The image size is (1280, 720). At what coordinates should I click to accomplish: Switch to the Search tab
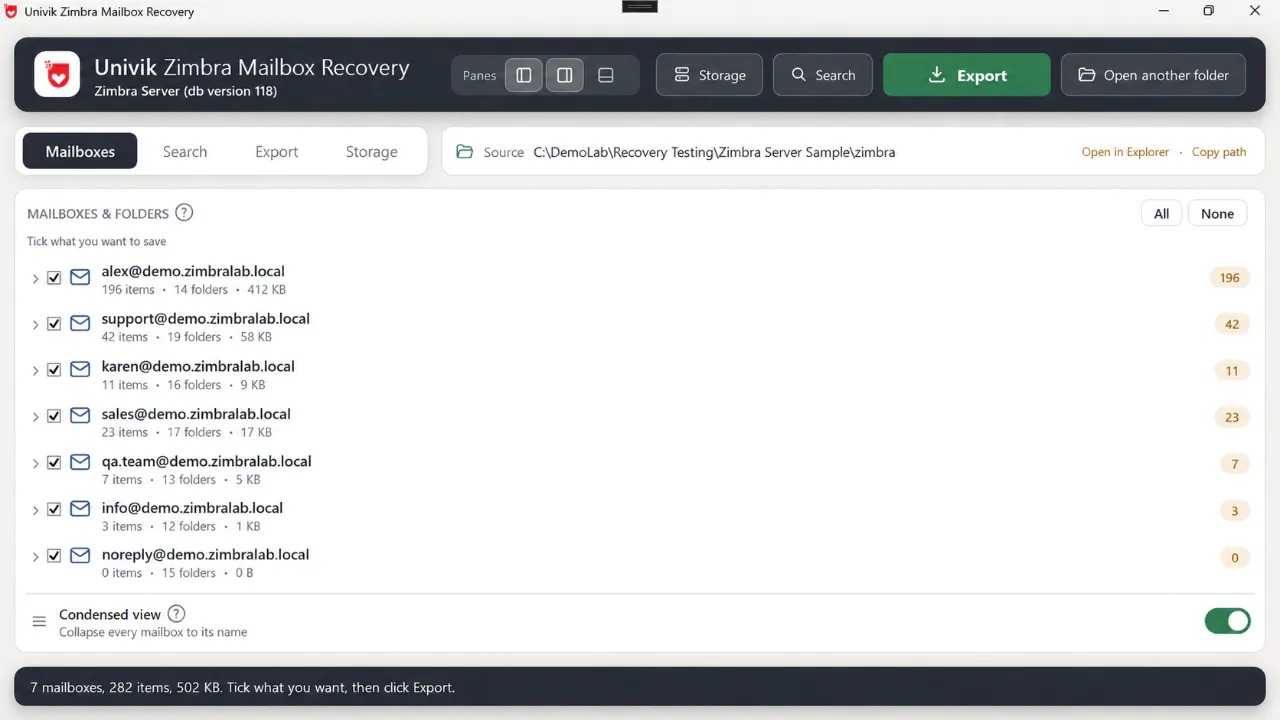(x=185, y=151)
